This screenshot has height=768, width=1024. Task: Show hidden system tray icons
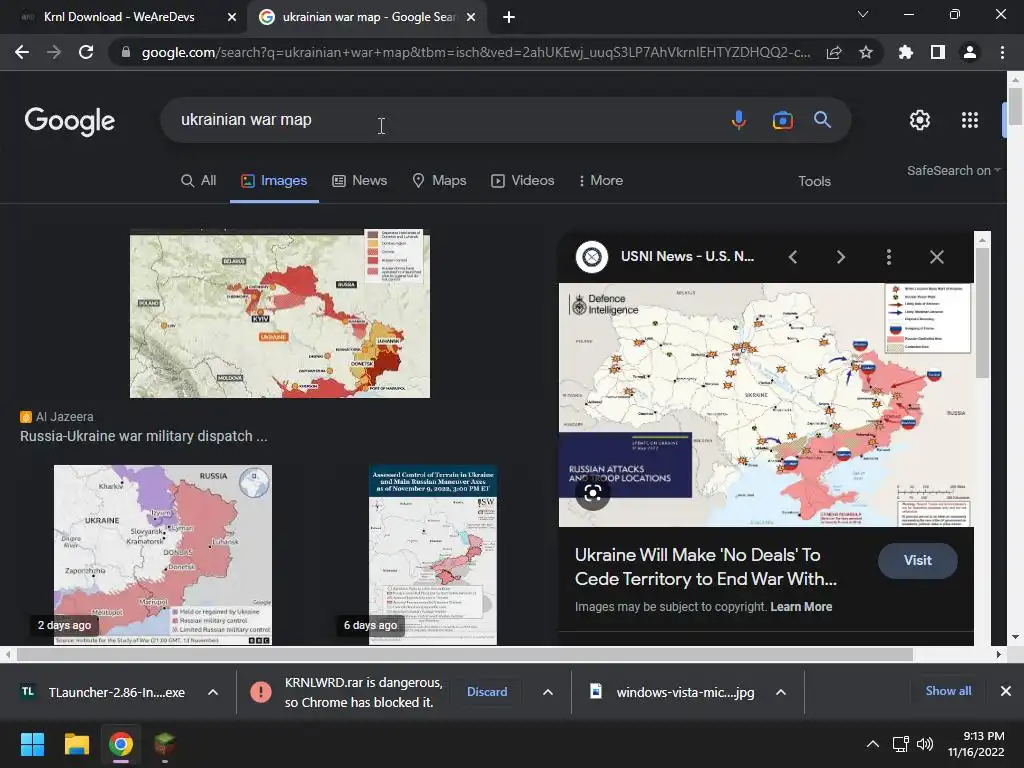tap(872, 744)
